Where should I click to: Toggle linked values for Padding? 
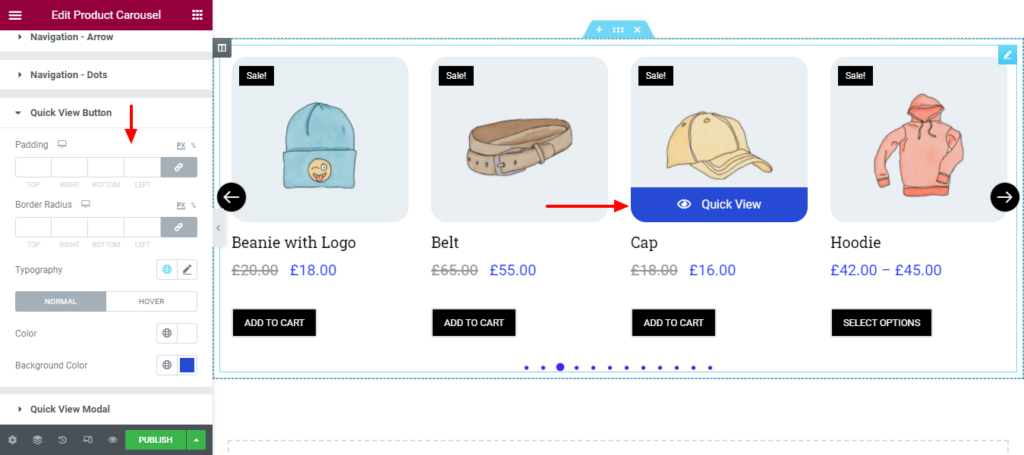tap(179, 167)
